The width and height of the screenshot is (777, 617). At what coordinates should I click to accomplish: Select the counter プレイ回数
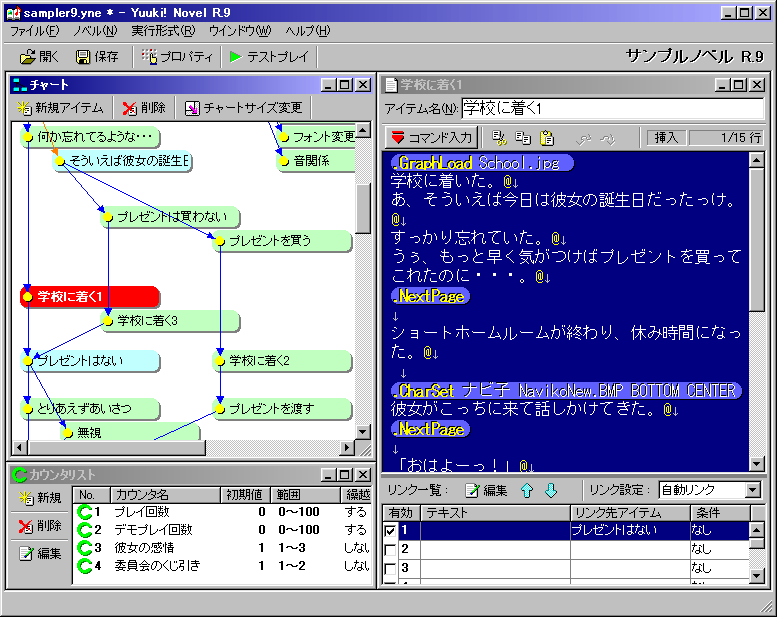[223, 511]
